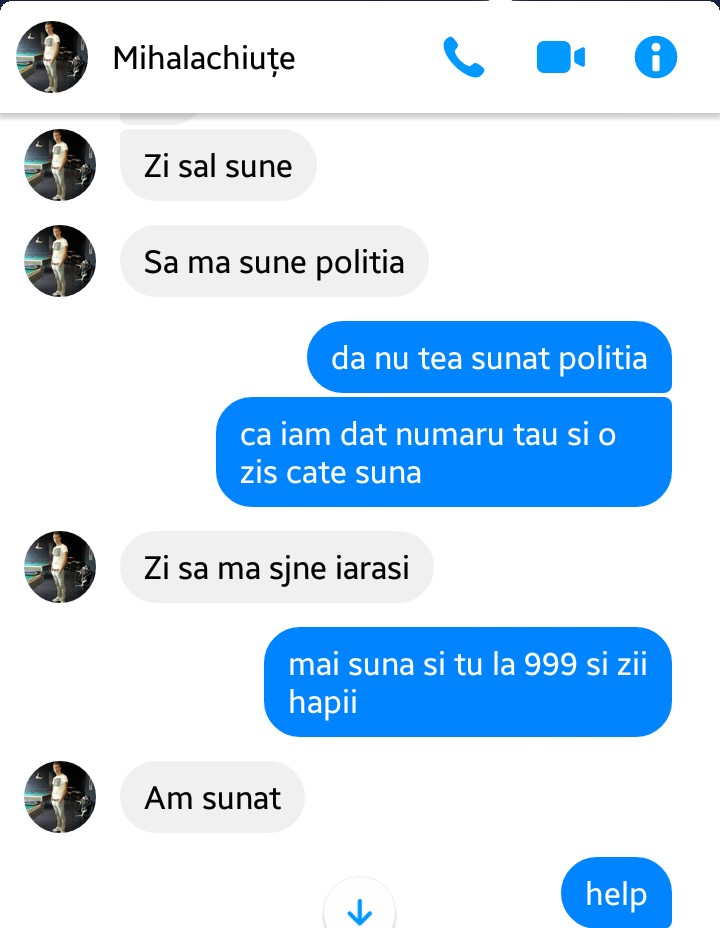Select the 'mai suna si tu la 999' message
720x928 pixels.
(468, 682)
